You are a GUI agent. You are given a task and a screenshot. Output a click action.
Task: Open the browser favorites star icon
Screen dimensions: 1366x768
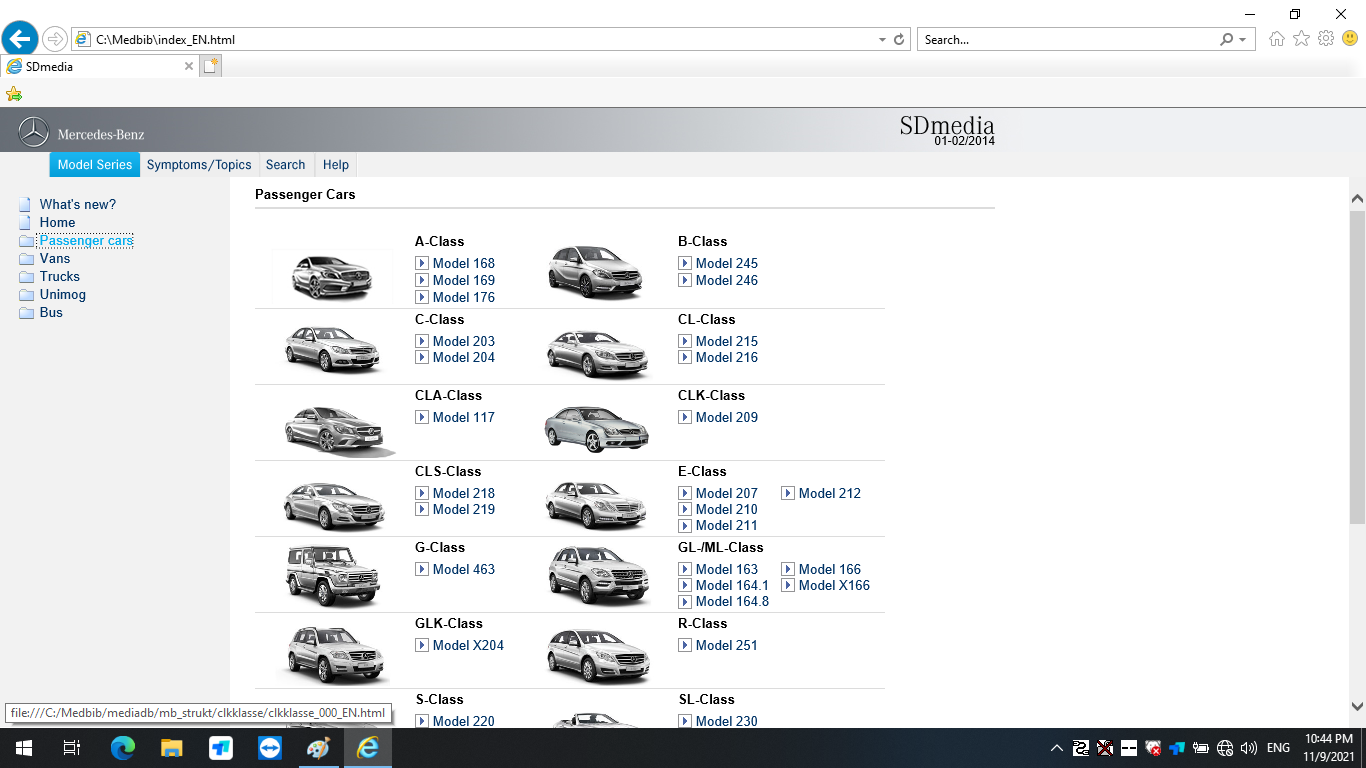pyautogui.click(x=1301, y=39)
